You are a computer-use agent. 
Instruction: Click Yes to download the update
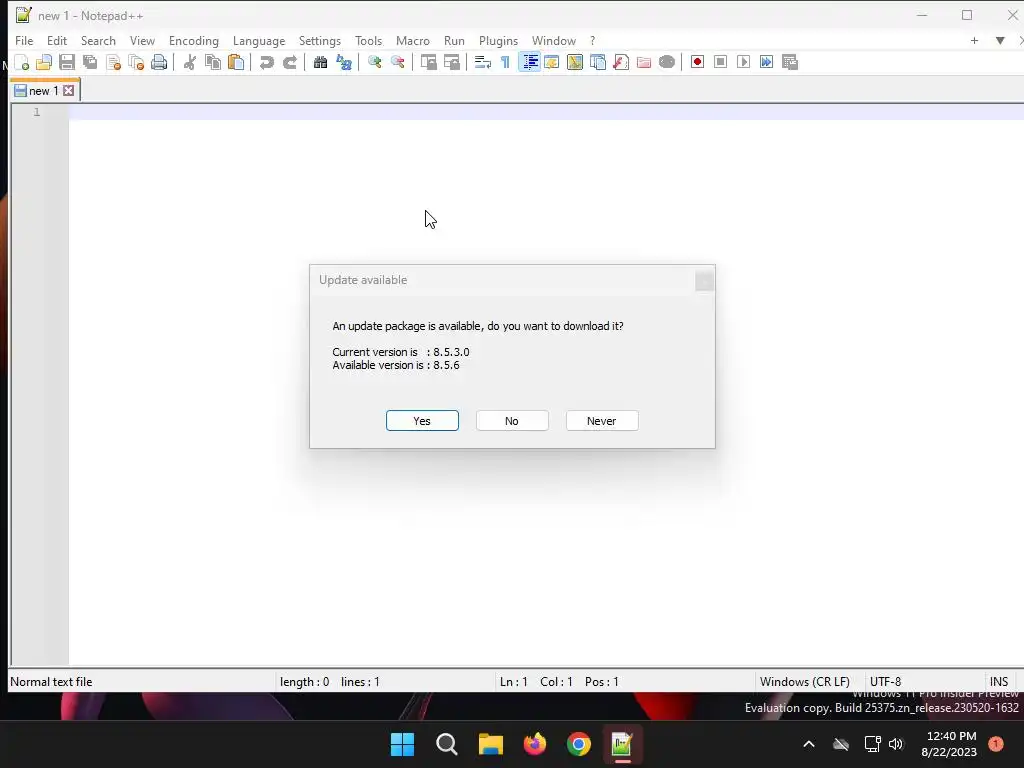point(422,421)
